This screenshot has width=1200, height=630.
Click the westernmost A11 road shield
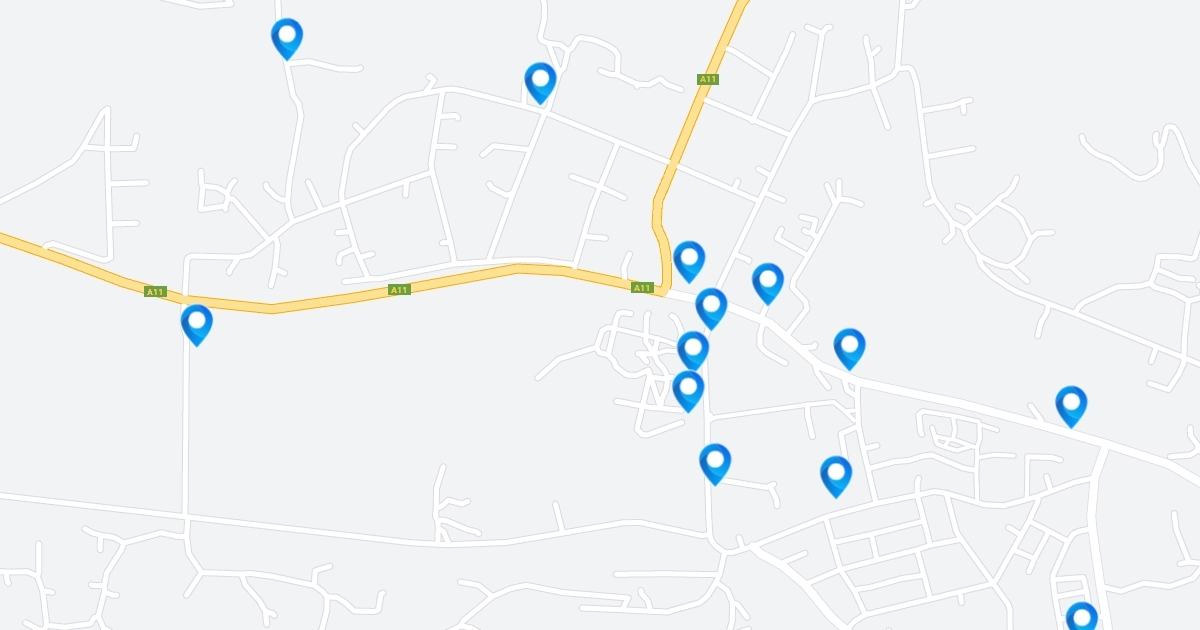(x=155, y=292)
